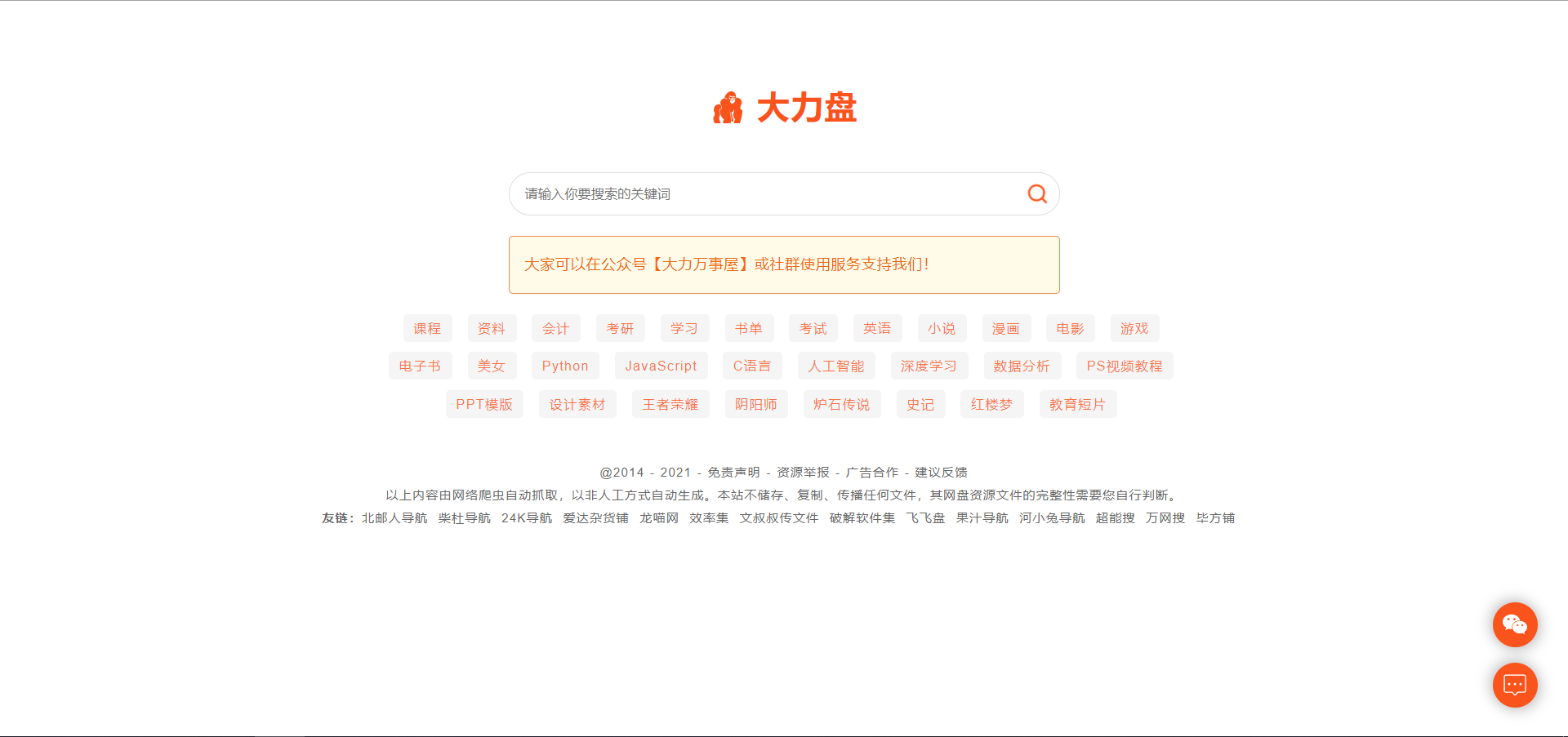Select the PPT模版 tag
1568x737 pixels.
tap(483, 403)
